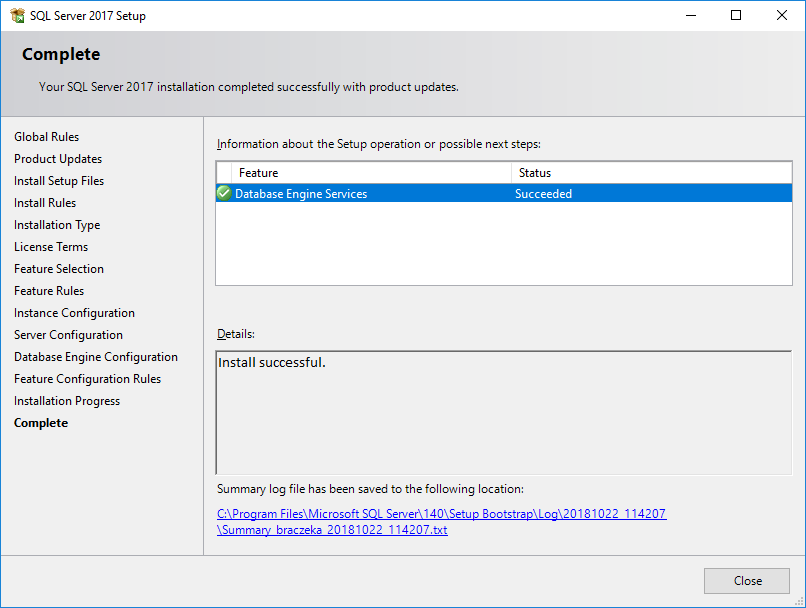Select Database Engine Configuration step
The width and height of the screenshot is (806, 608).
(96, 357)
